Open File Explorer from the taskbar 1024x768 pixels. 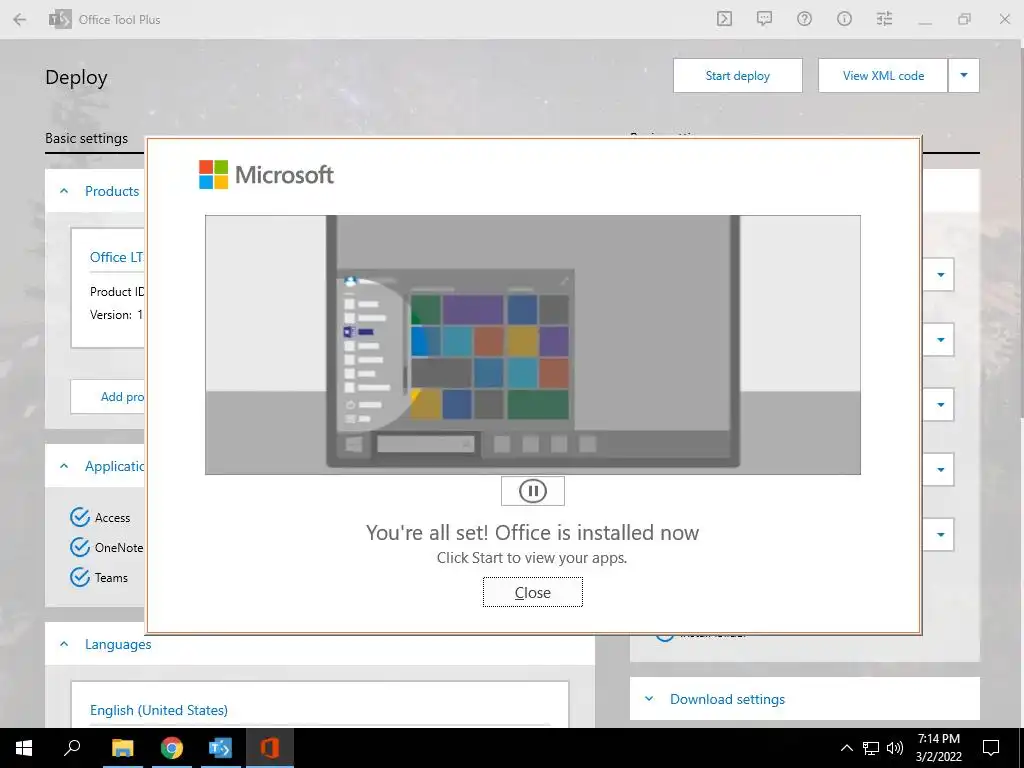(122, 748)
